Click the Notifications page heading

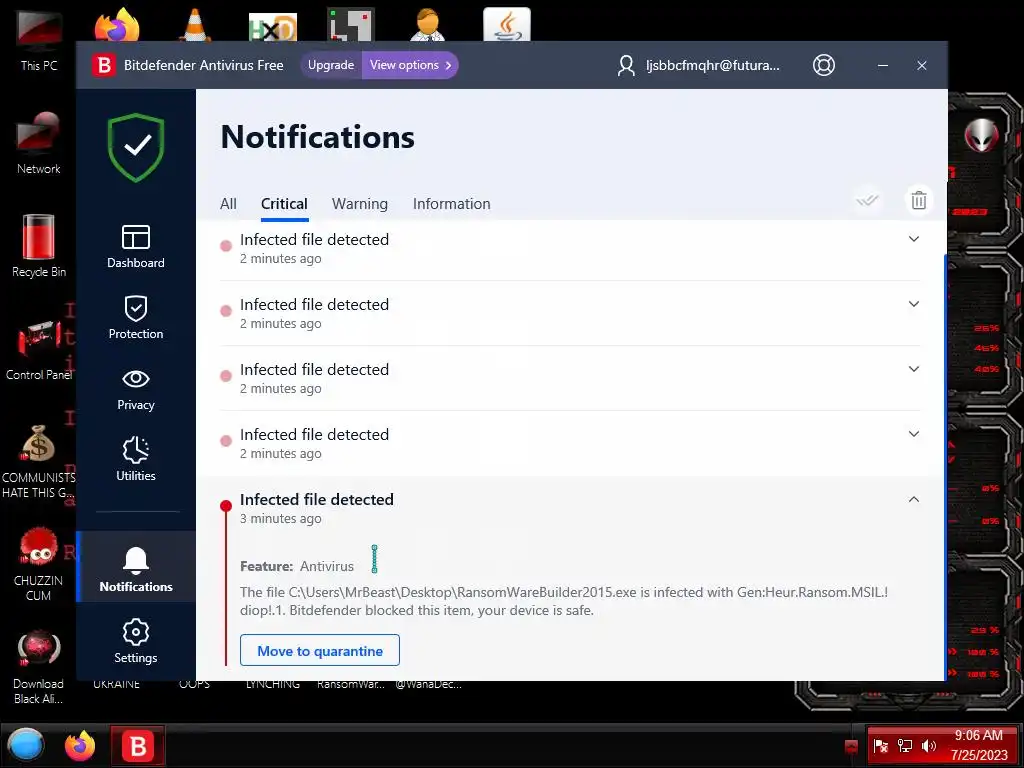[317, 136]
